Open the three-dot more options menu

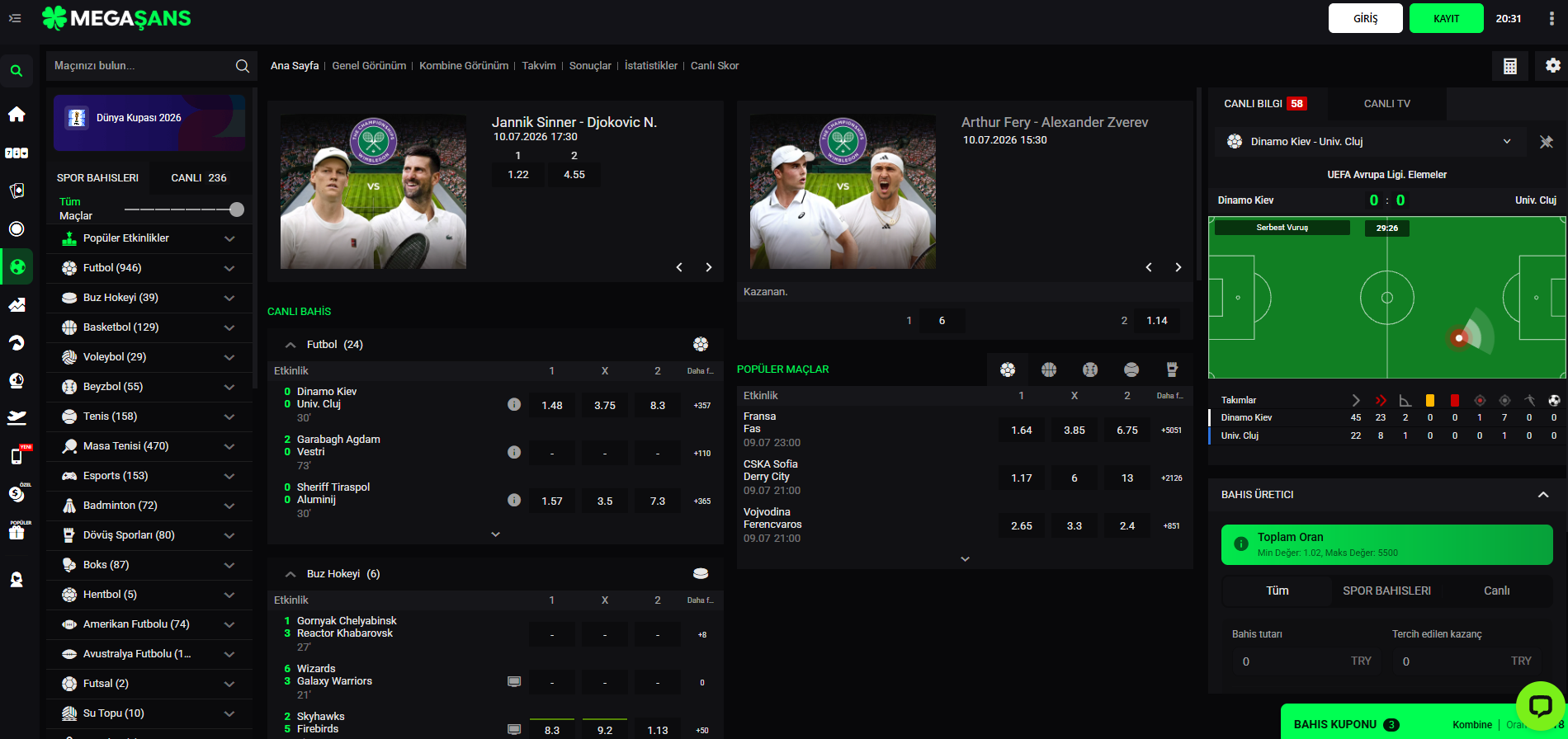click(1551, 18)
